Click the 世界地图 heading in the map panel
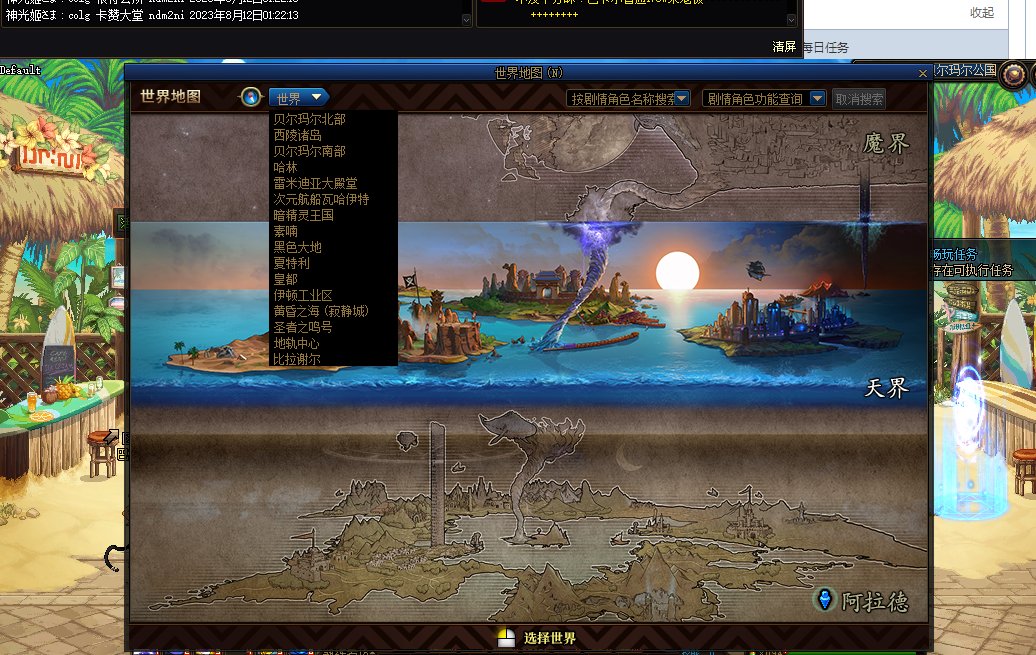This screenshot has width=1036, height=655. (170, 96)
